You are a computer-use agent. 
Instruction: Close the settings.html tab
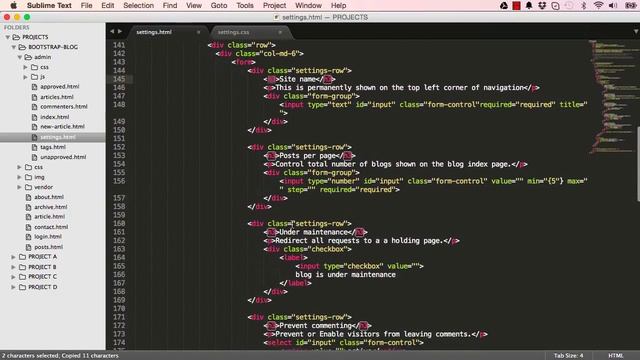(199, 32)
